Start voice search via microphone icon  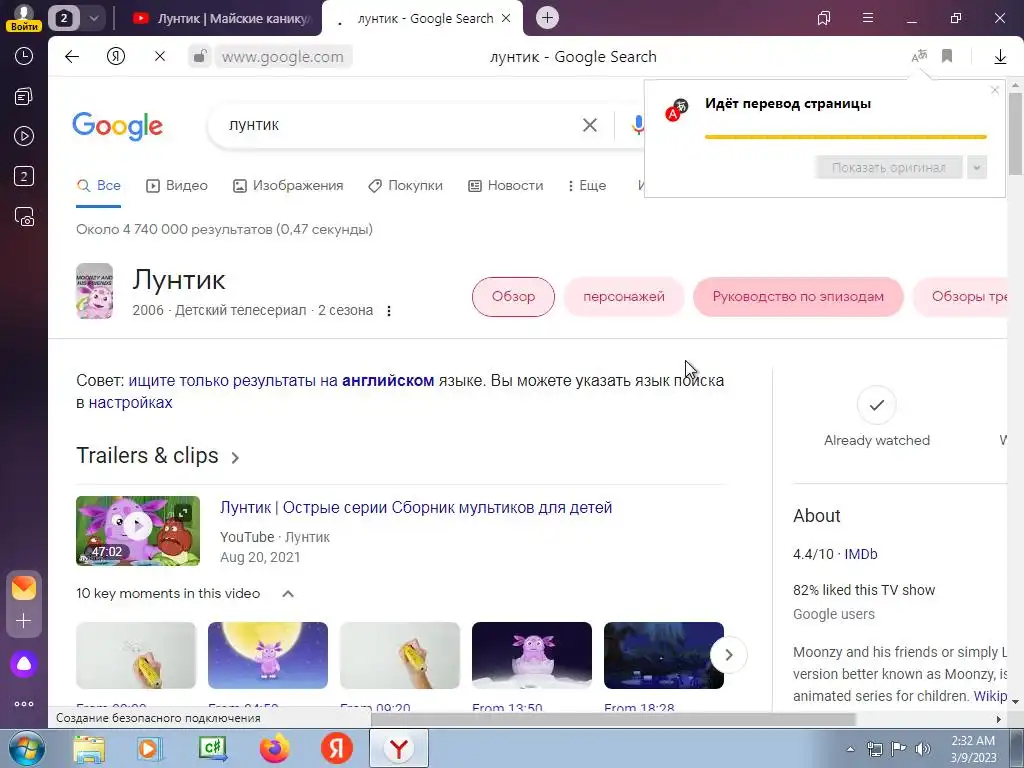click(637, 125)
